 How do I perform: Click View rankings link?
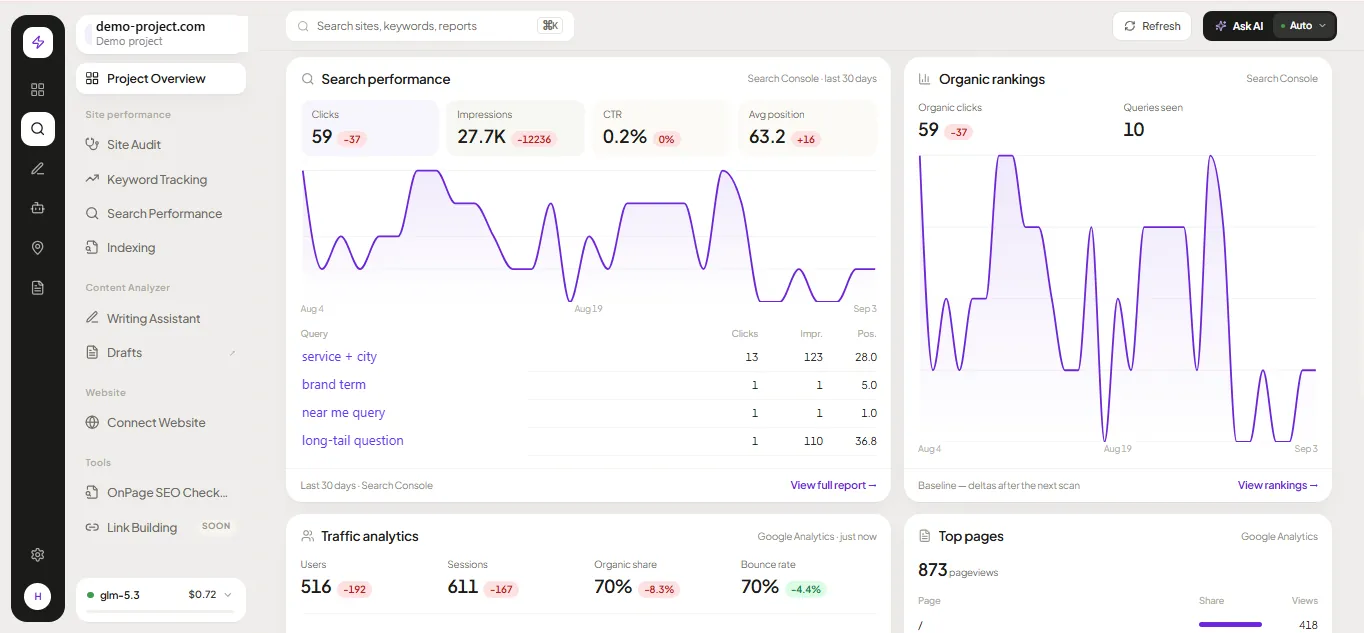pos(1278,485)
